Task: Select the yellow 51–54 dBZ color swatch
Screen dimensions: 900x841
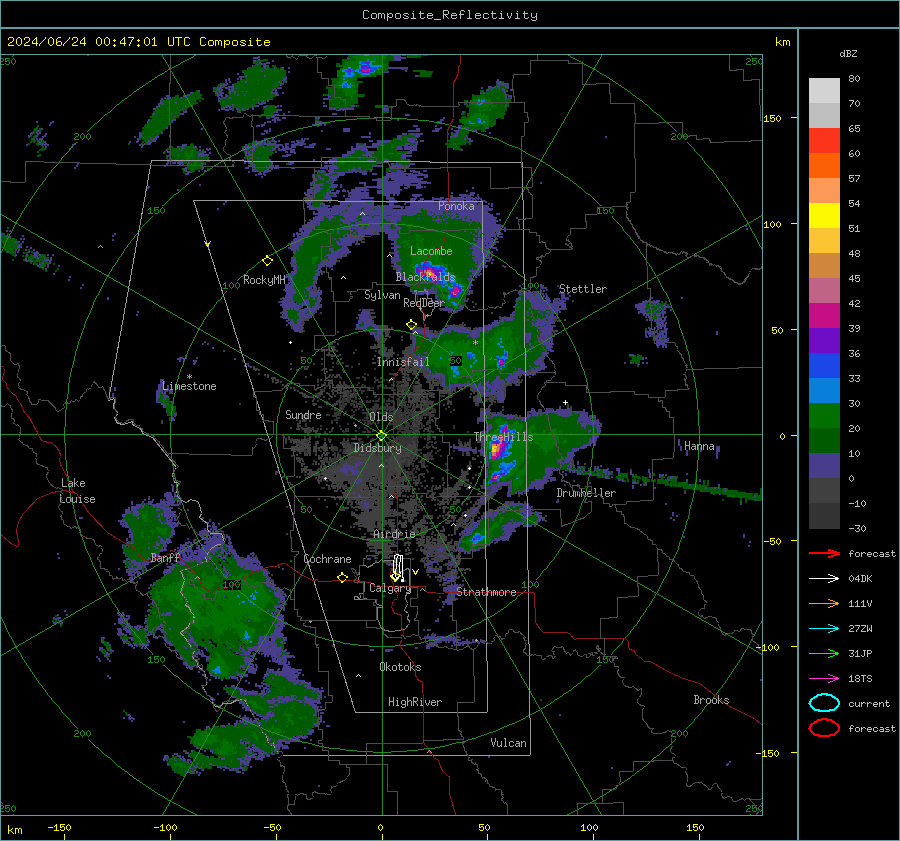Action: tap(824, 216)
